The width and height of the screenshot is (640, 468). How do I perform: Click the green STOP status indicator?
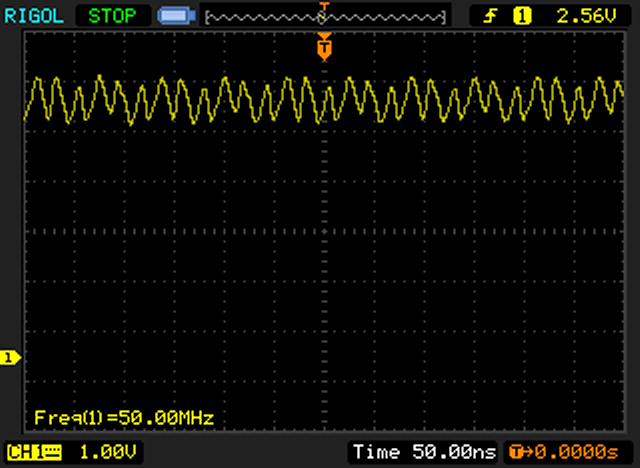click(x=112, y=16)
